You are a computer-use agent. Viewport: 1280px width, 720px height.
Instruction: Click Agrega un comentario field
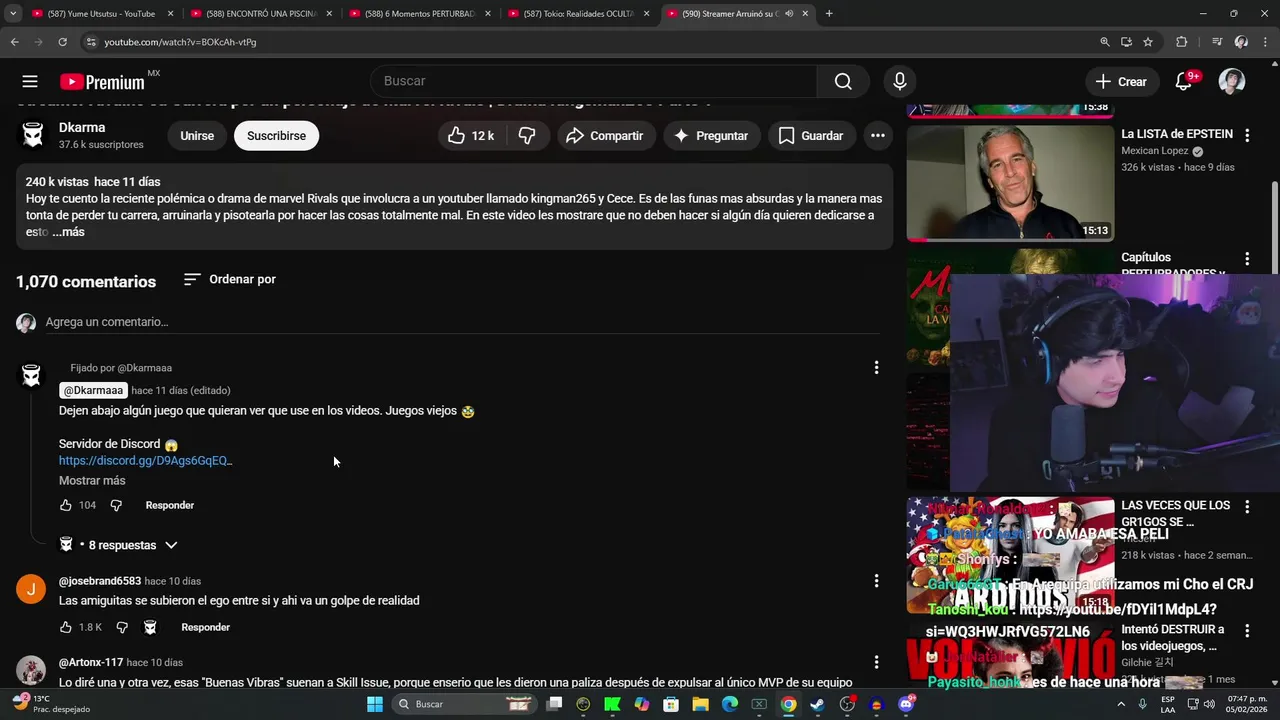pos(462,322)
